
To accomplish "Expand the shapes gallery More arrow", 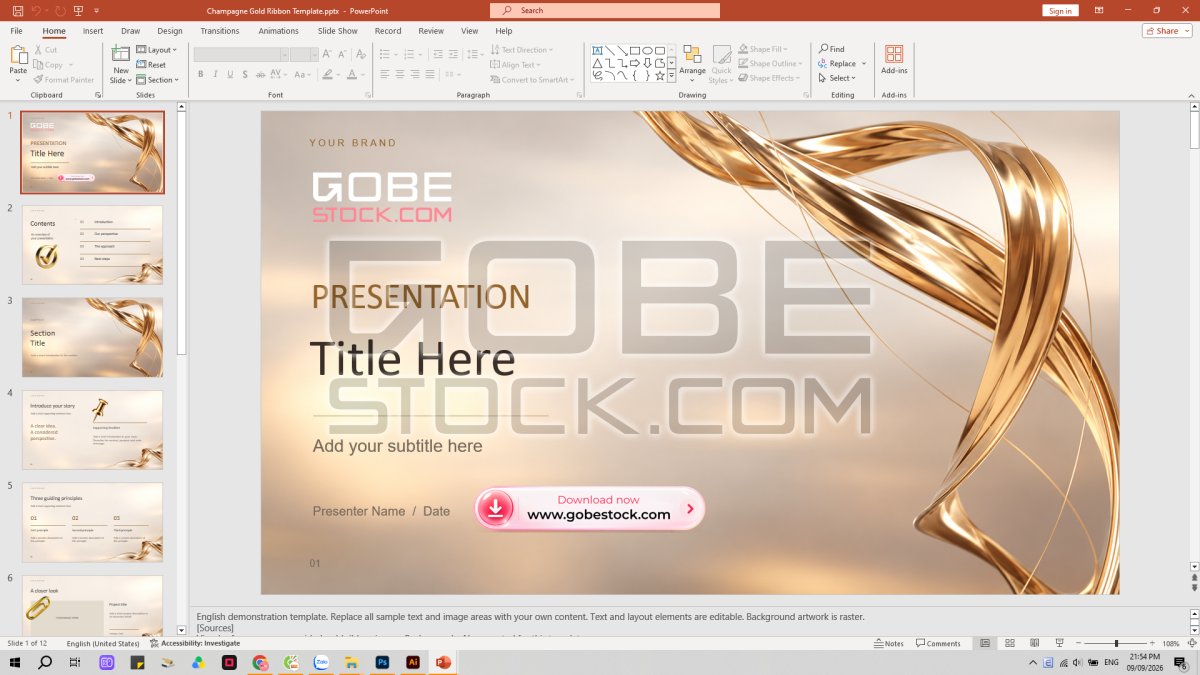I will pyautogui.click(x=672, y=76).
